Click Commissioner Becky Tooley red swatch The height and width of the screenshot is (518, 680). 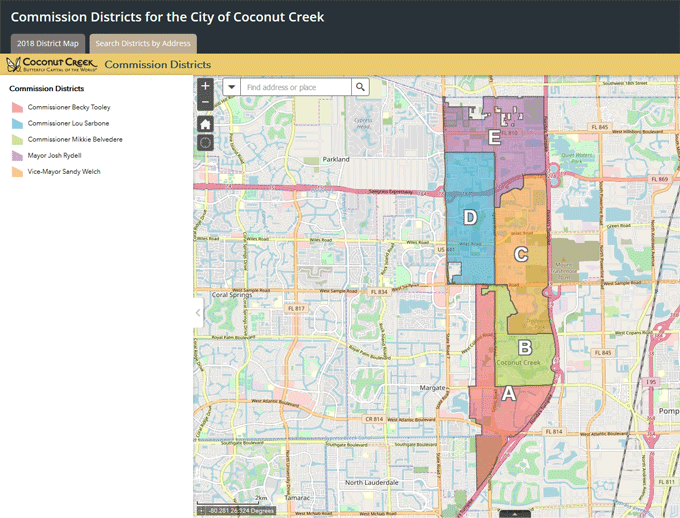point(17,106)
